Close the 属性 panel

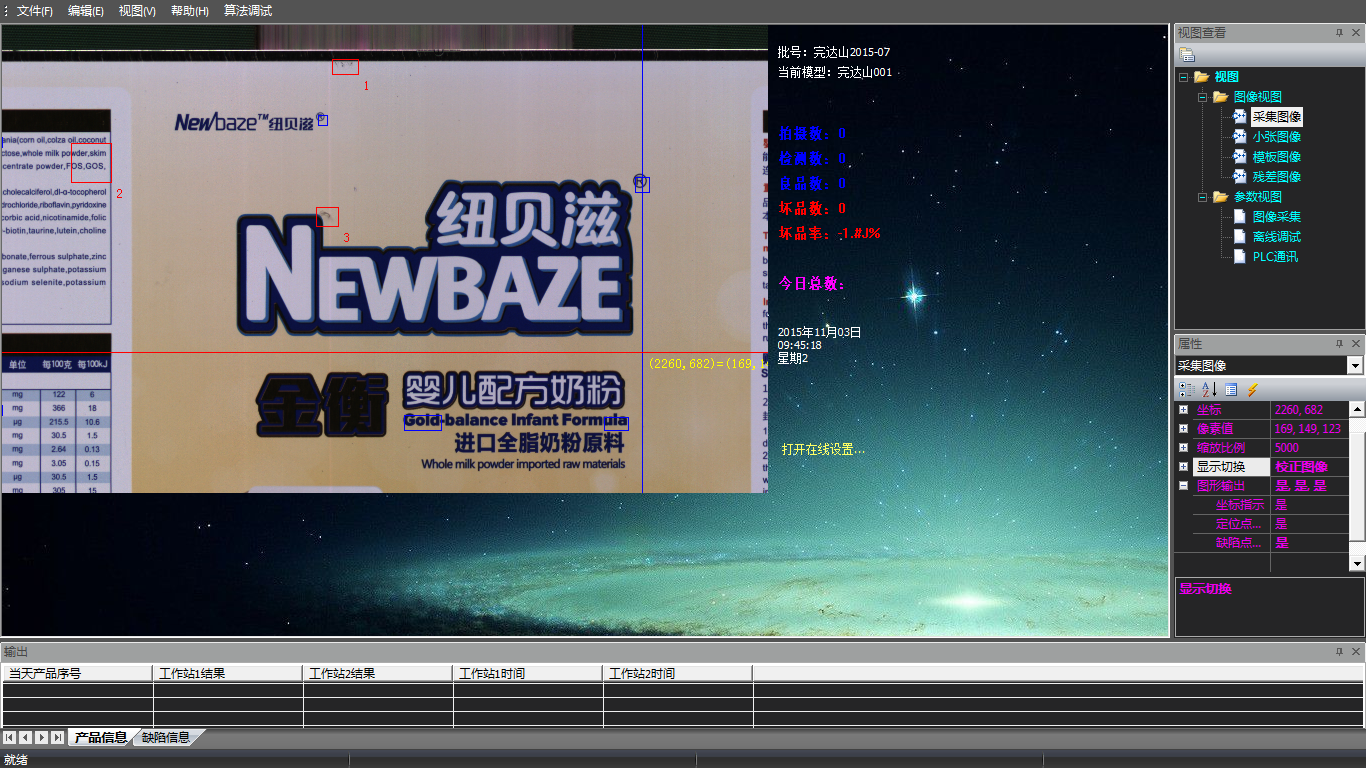[x=1355, y=344]
